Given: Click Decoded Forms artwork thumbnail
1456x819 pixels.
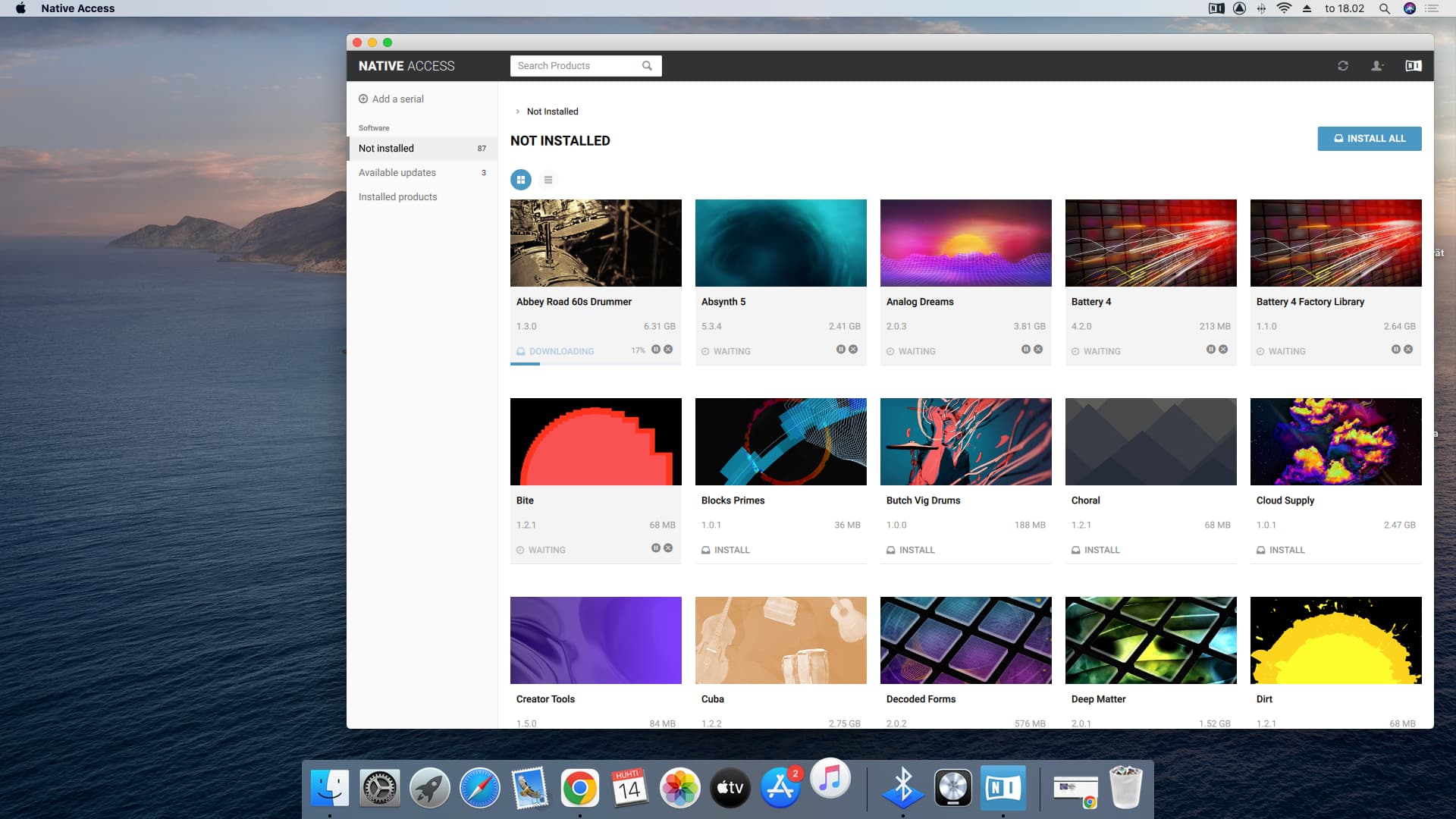Looking at the screenshot, I should point(966,641).
